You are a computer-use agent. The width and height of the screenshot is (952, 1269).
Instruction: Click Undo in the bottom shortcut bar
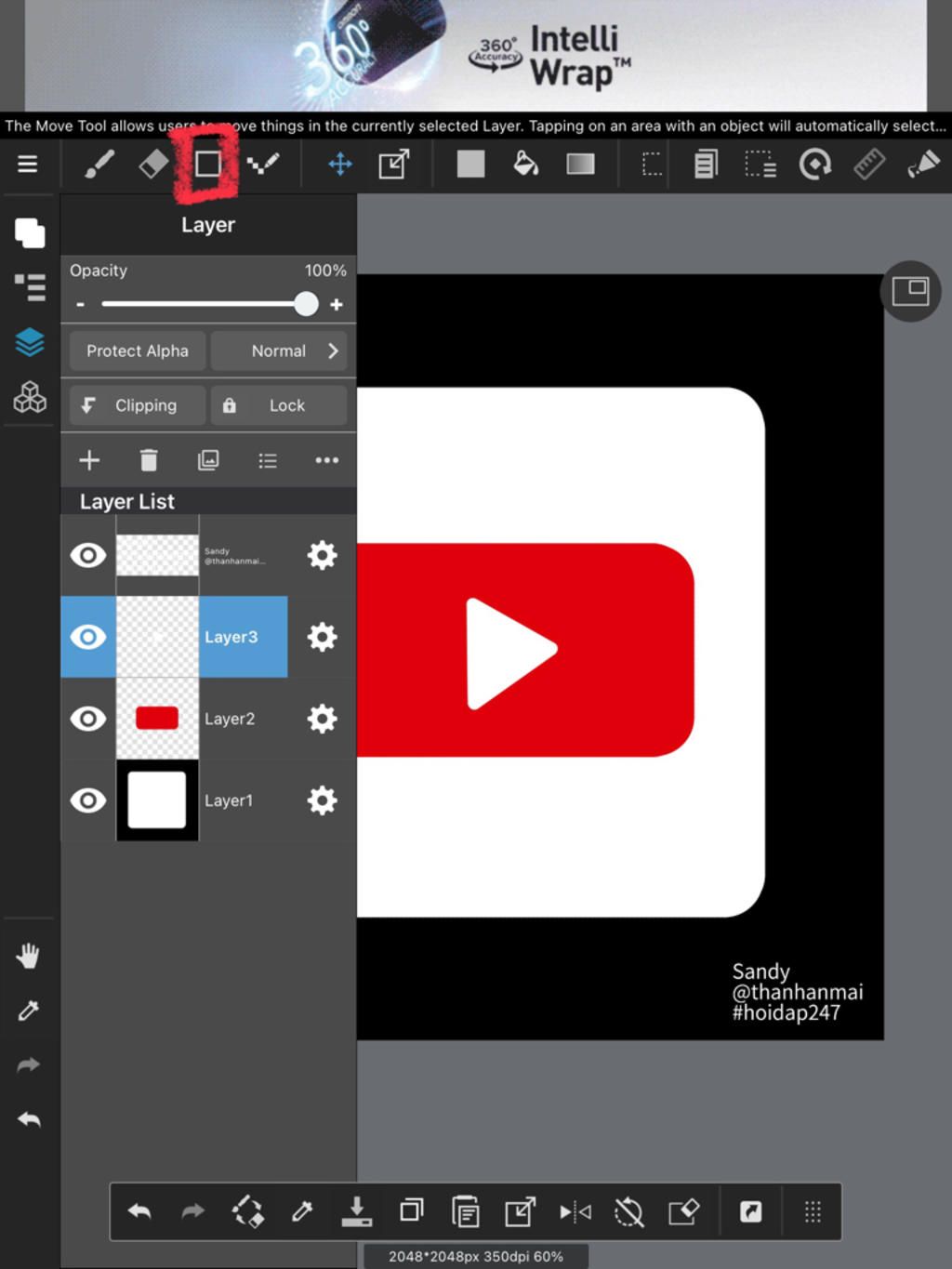(139, 1211)
